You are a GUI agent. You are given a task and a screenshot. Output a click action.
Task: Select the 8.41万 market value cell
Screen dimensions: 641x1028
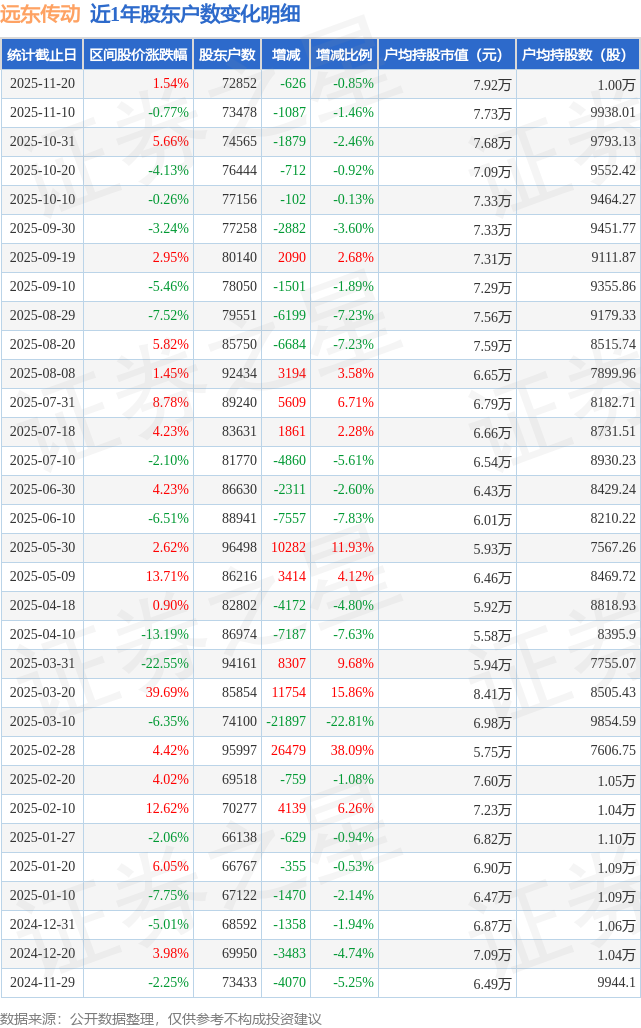[x=492, y=693]
